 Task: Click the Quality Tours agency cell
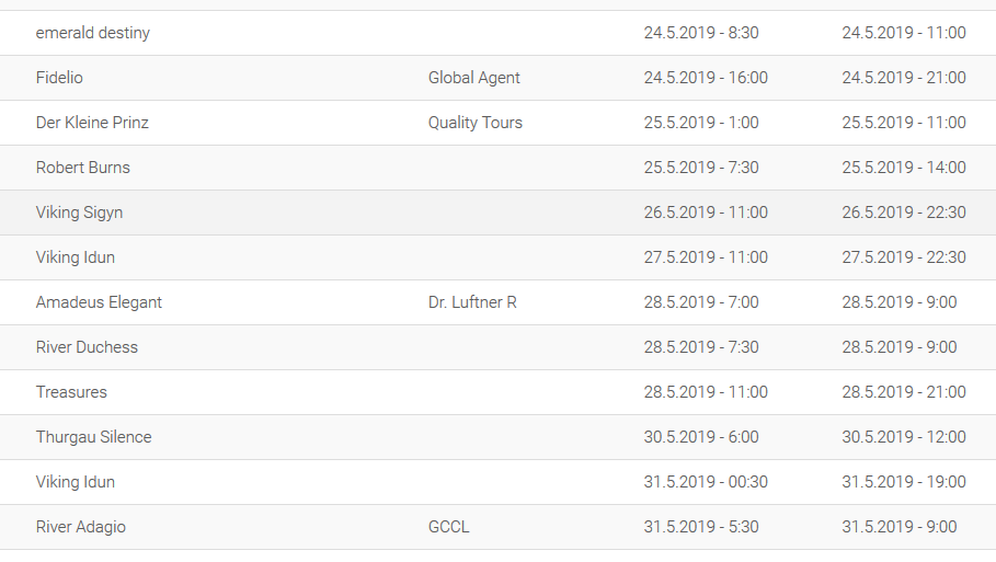(x=475, y=123)
